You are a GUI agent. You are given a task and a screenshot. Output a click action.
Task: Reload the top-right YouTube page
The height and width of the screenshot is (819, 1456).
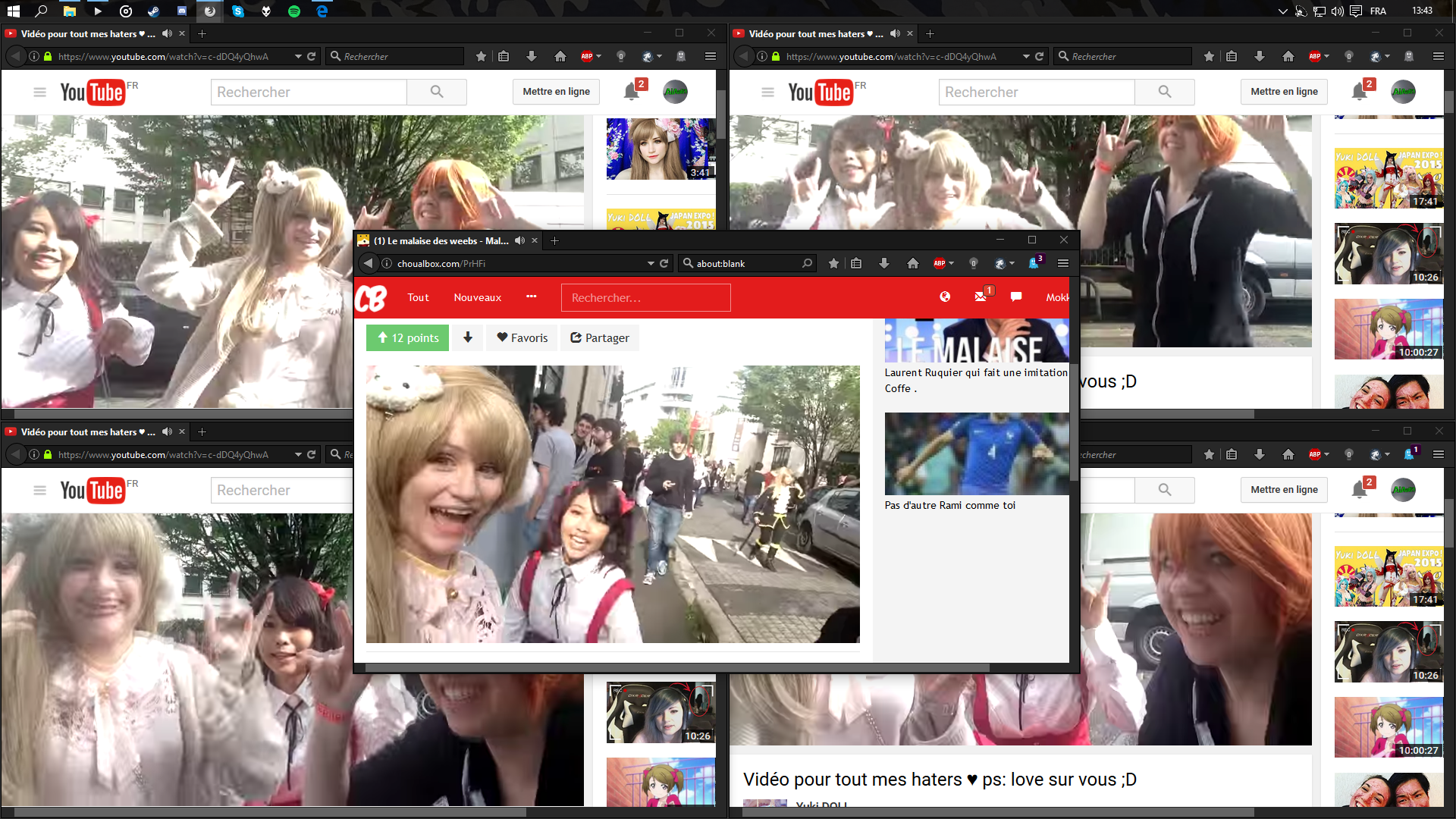pos(1039,56)
